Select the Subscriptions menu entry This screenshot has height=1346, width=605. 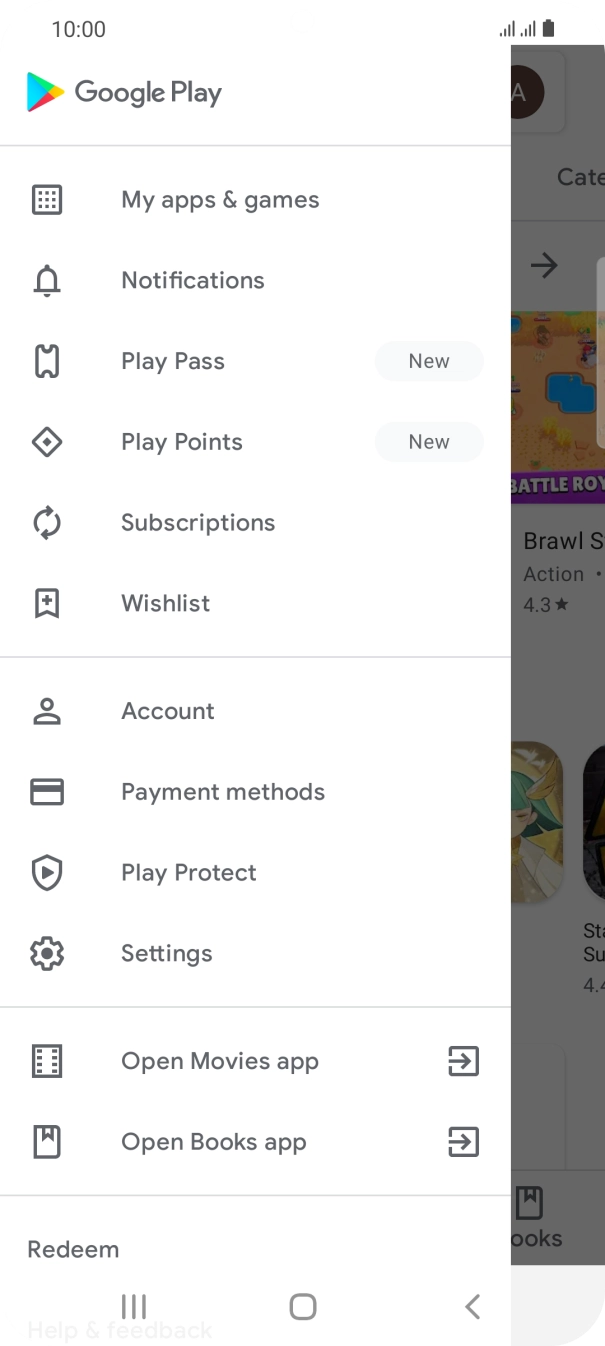pyautogui.click(x=198, y=523)
